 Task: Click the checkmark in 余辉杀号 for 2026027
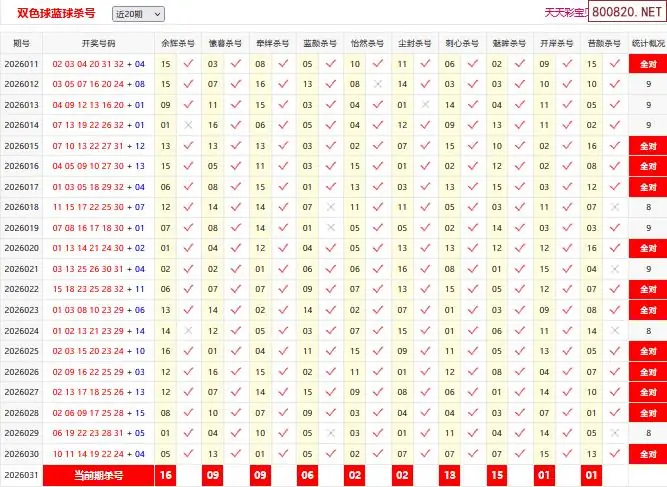[188, 392]
